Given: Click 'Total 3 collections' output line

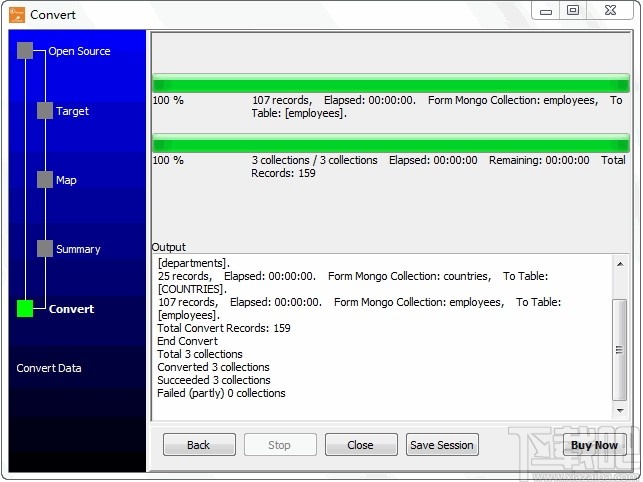Looking at the screenshot, I should point(200,354).
